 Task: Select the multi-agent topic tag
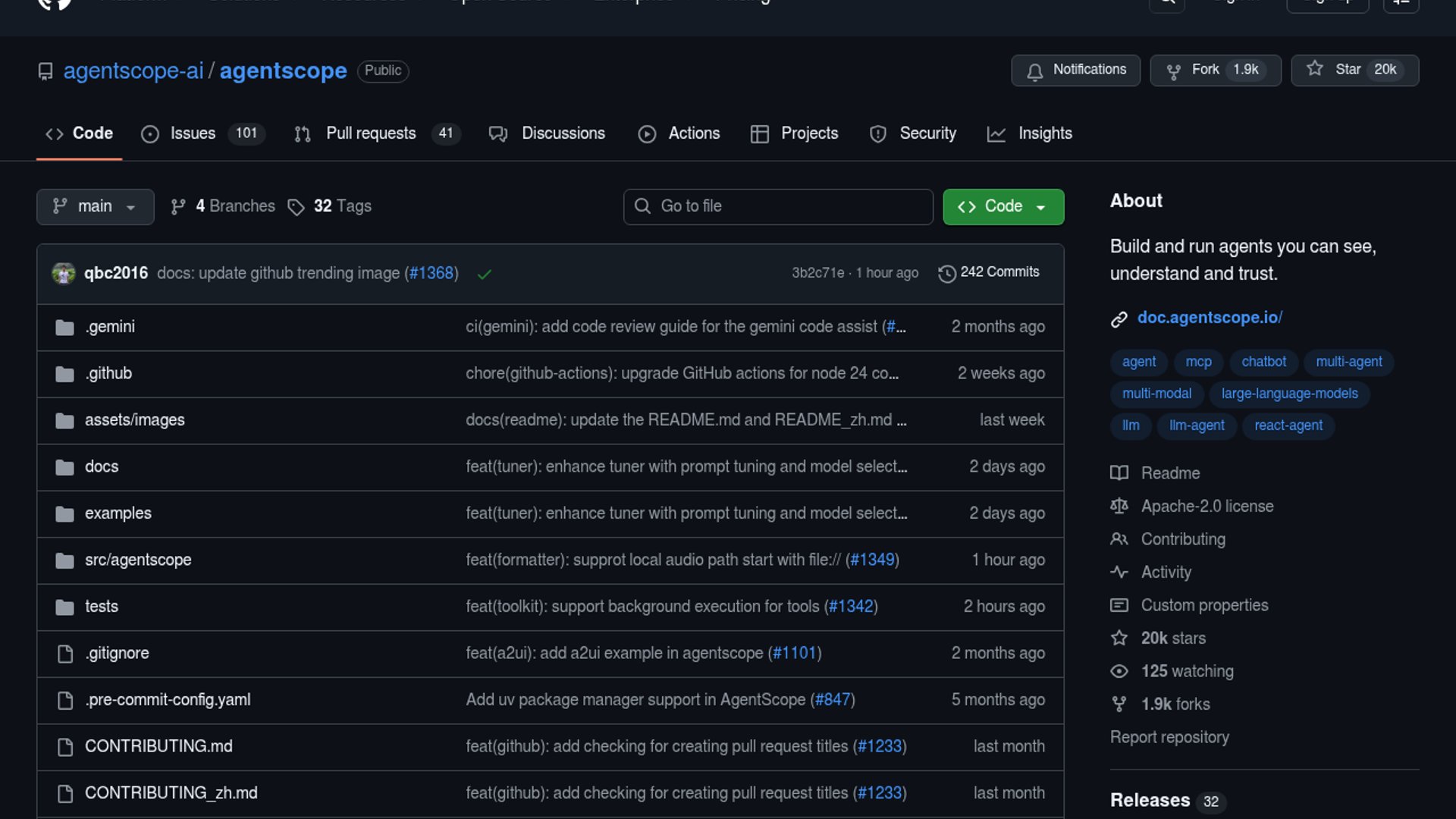(x=1348, y=362)
